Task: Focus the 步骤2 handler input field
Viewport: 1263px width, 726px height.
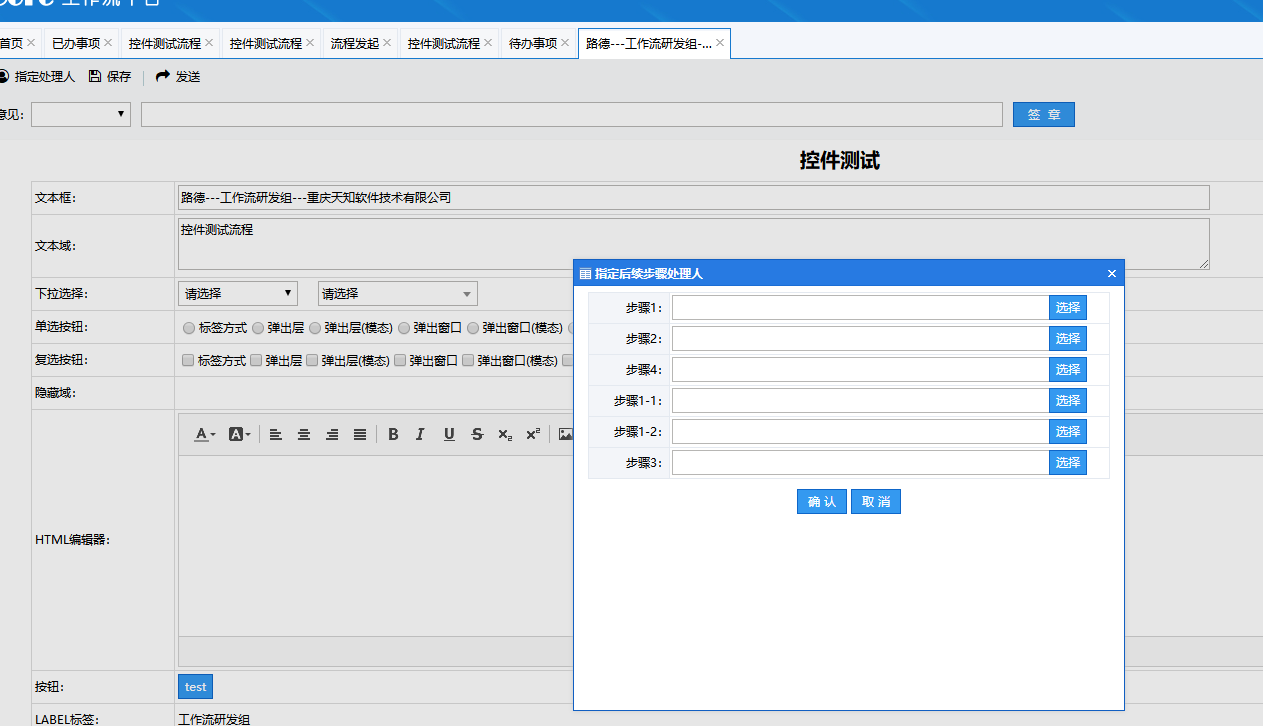Action: (x=861, y=339)
